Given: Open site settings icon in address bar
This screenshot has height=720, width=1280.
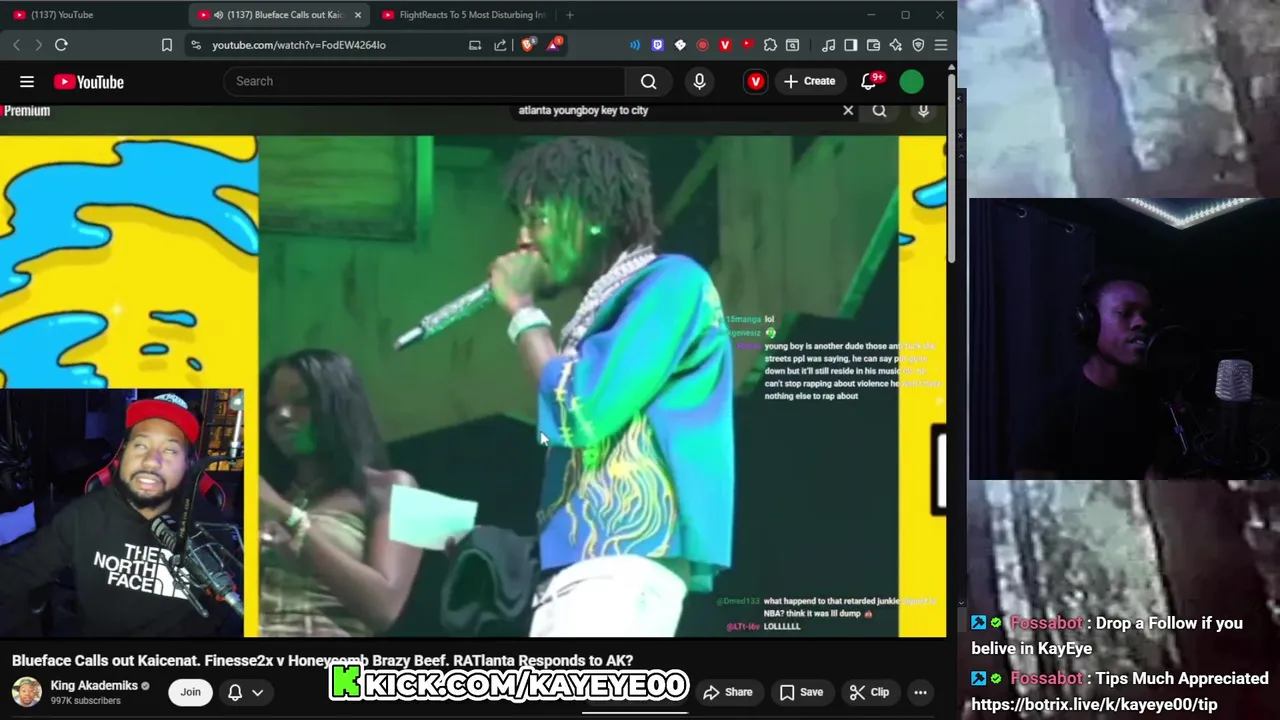Looking at the screenshot, I should pyautogui.click(x=196, y=45).
